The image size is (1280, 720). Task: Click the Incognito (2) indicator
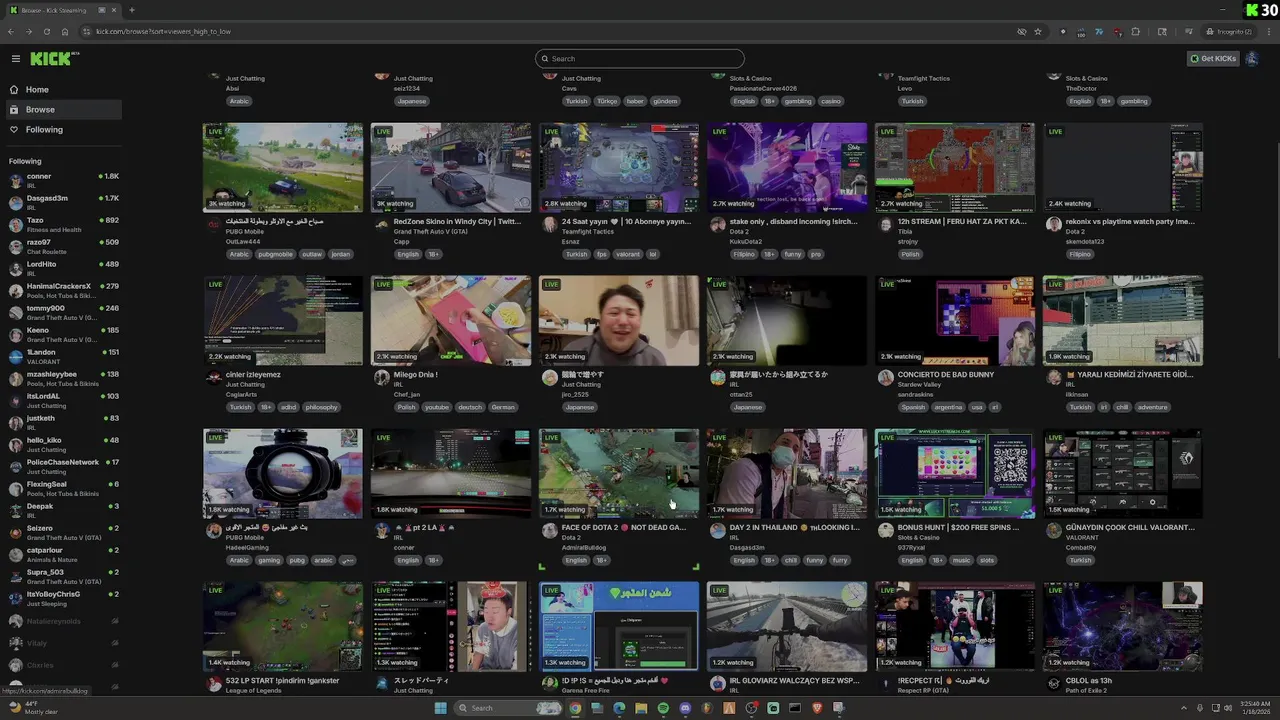1229,31
